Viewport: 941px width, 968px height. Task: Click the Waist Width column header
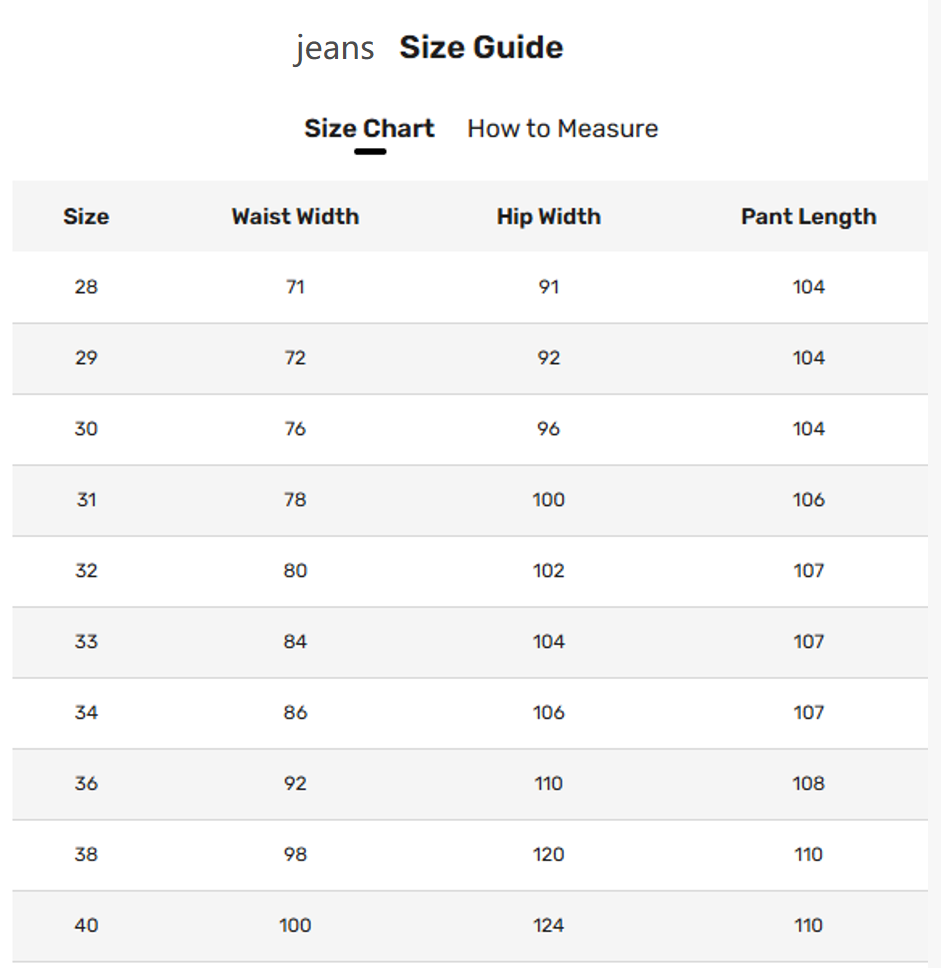click(x=295, y=217)
